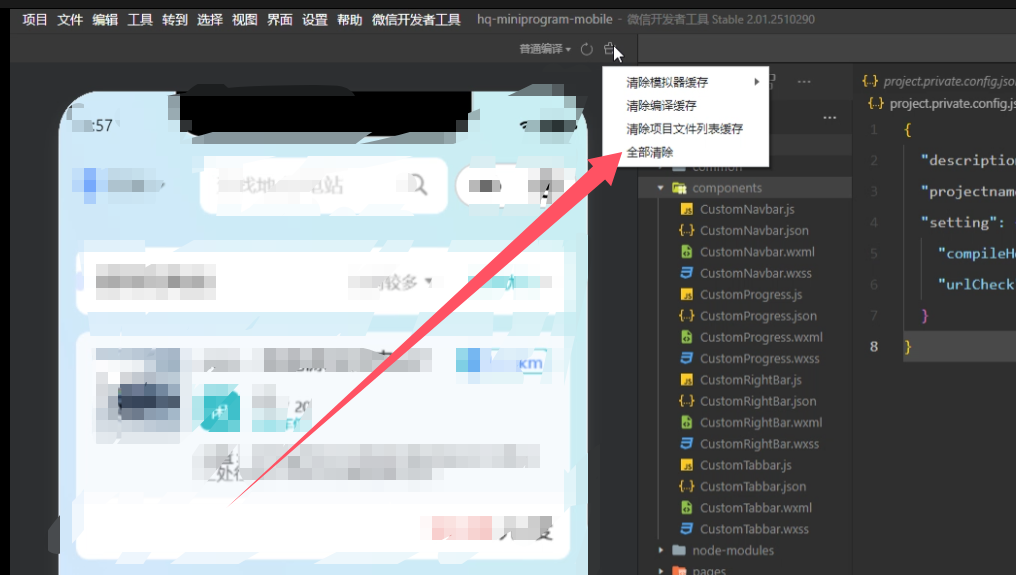Expand the pages folder arrow

pyautogui.click(x=660, y=571)
